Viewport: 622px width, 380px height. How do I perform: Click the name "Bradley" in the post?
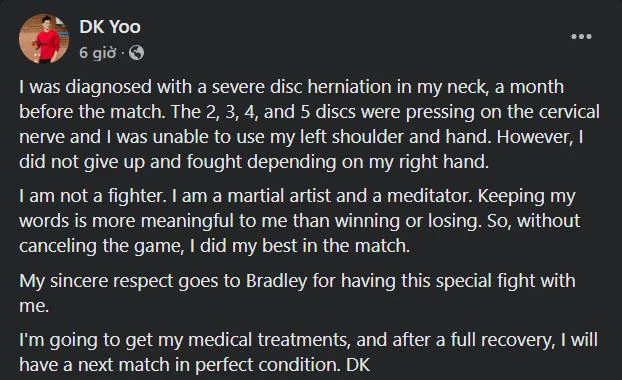click(x=276, y=281)
